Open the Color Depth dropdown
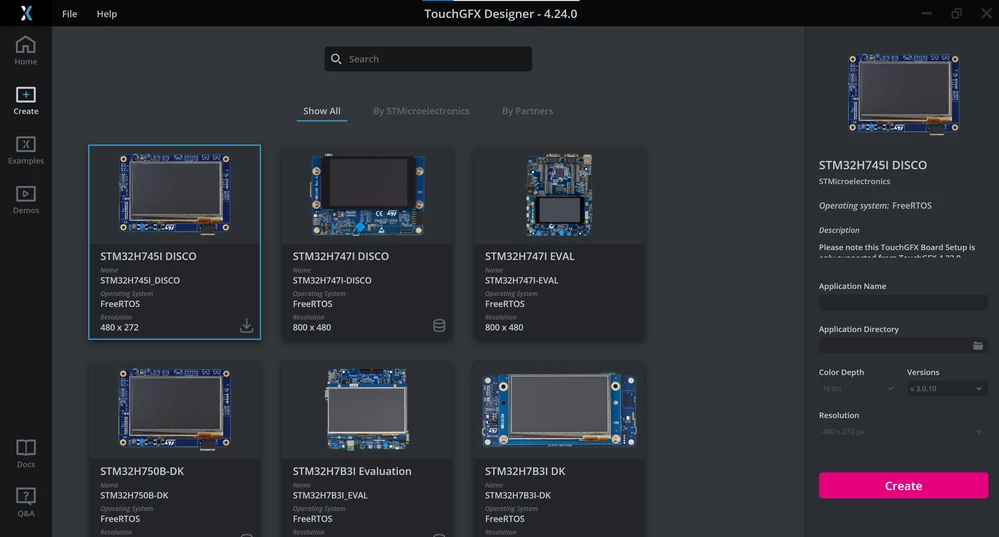 (x=858, y=389)
